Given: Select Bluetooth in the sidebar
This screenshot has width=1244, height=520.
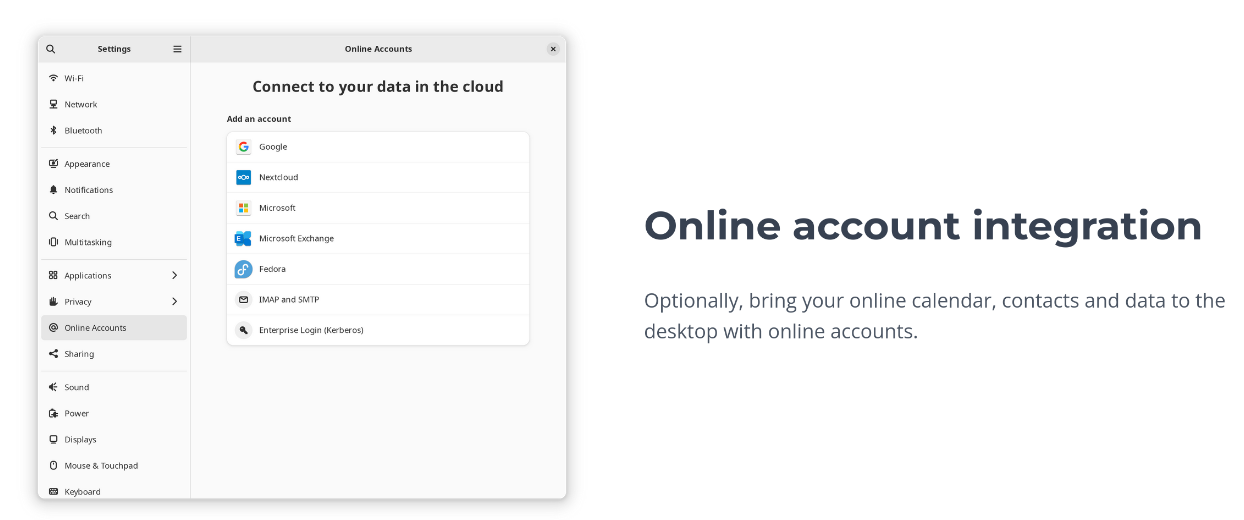Looking at the screenshot, I should 114,130.
